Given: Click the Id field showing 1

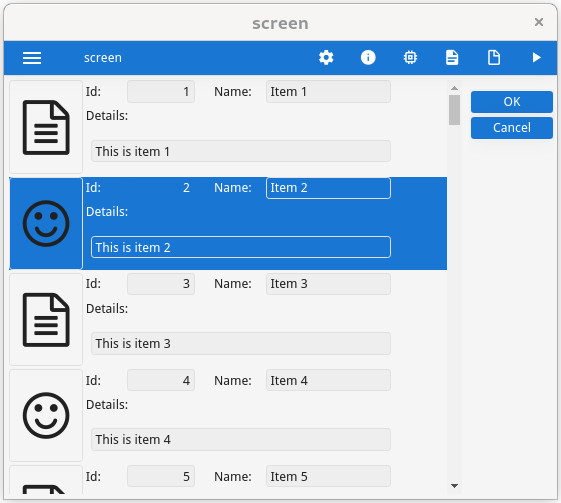Looking at the screenshot, I should pyautogui.click(x=161, y=92).
